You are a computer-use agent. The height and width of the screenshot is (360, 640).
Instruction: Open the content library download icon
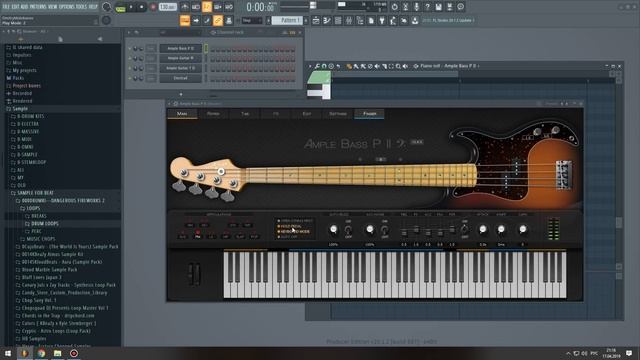(x=415, y=20)
